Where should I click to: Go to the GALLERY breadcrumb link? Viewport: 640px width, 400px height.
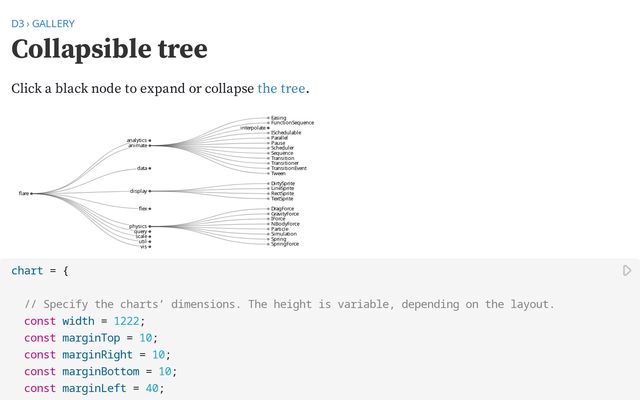point(53,23)
